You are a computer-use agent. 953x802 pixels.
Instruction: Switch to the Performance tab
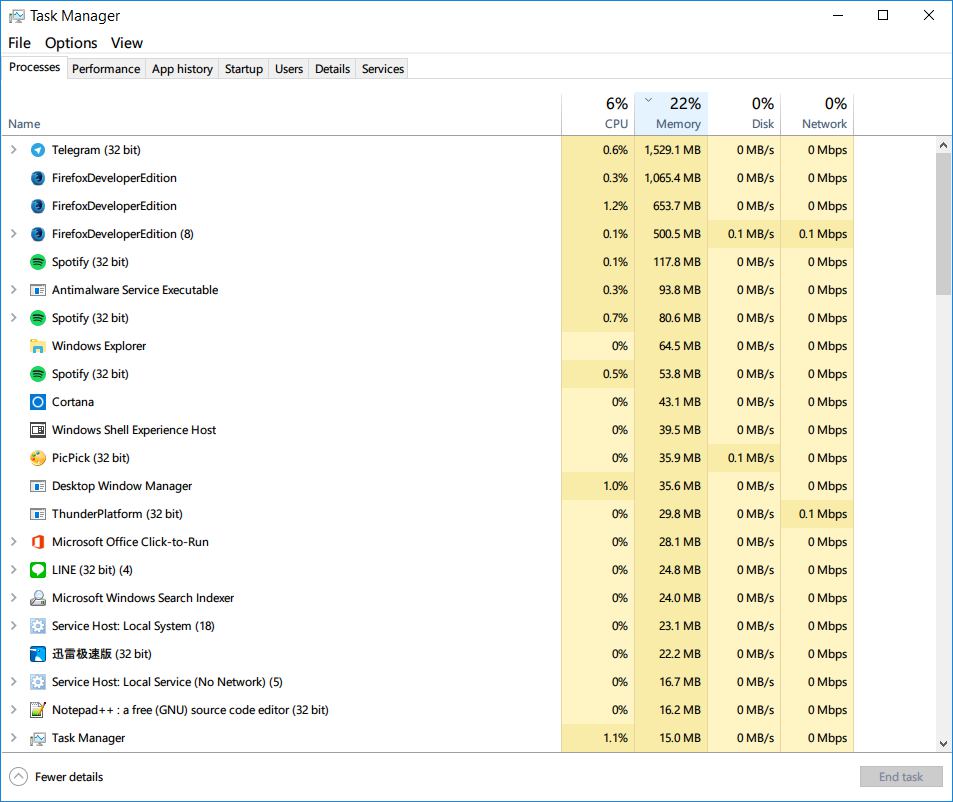click(x=106, y=69)
